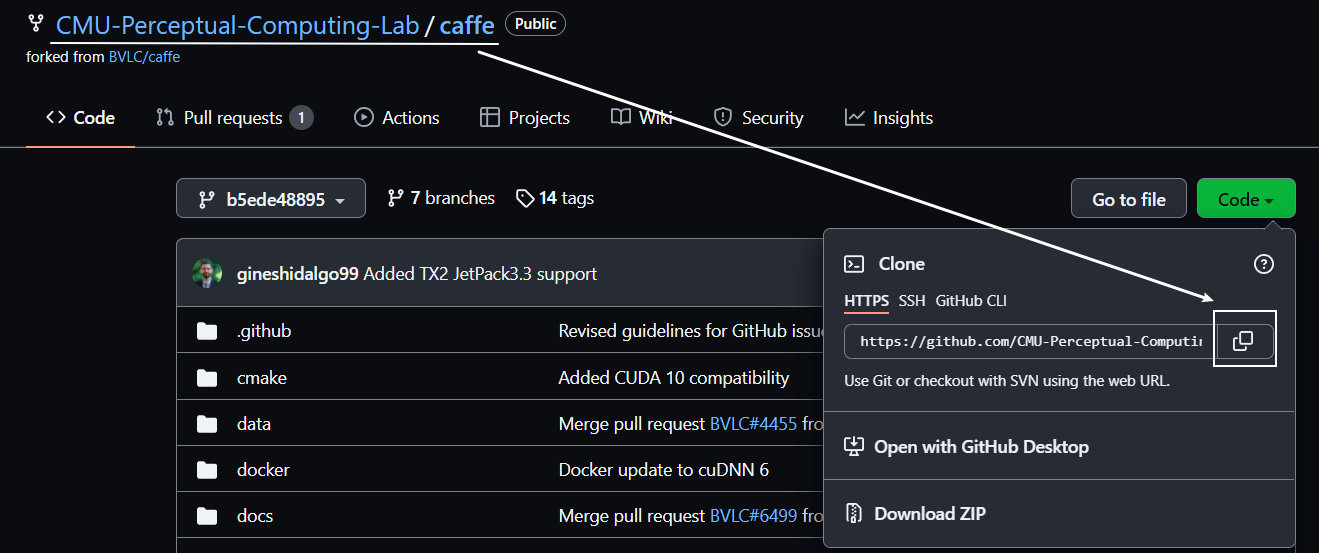Open the Code tab
The width and height of the screenshot is (1319, 553).
coord(80,118)
